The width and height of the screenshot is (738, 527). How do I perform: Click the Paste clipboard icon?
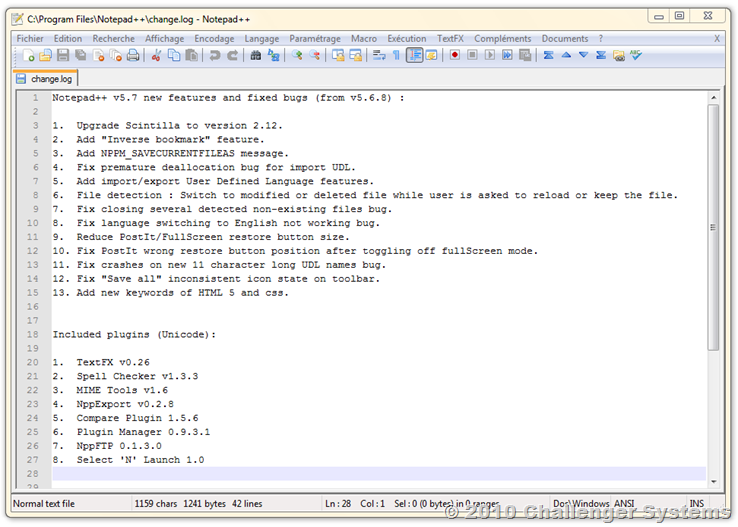click(x=192, y=56)
